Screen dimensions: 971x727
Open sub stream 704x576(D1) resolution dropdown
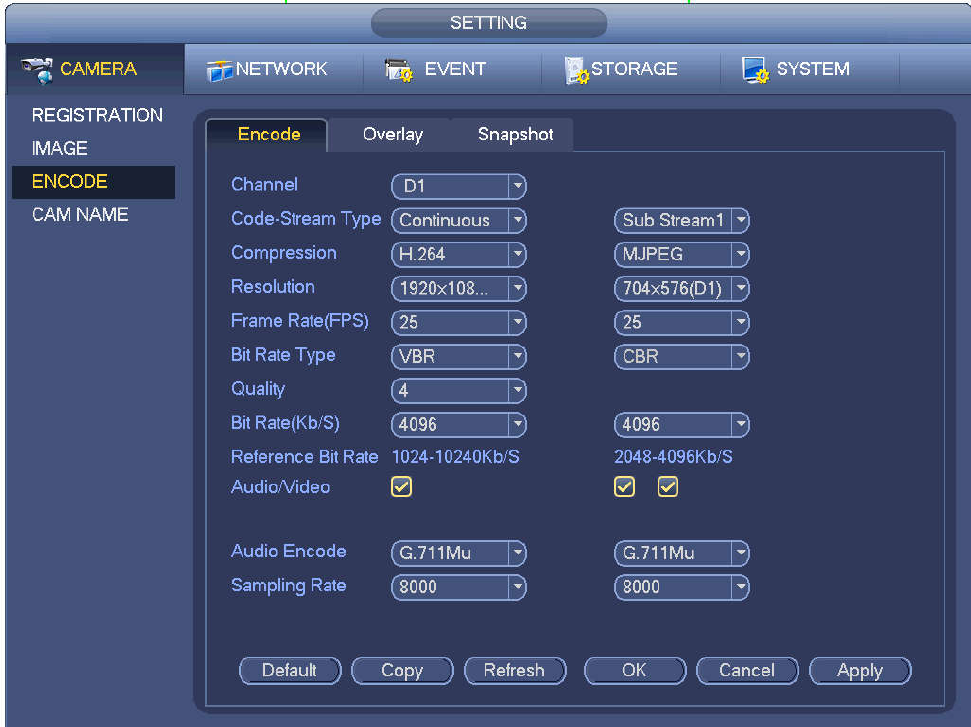(682, 289)
